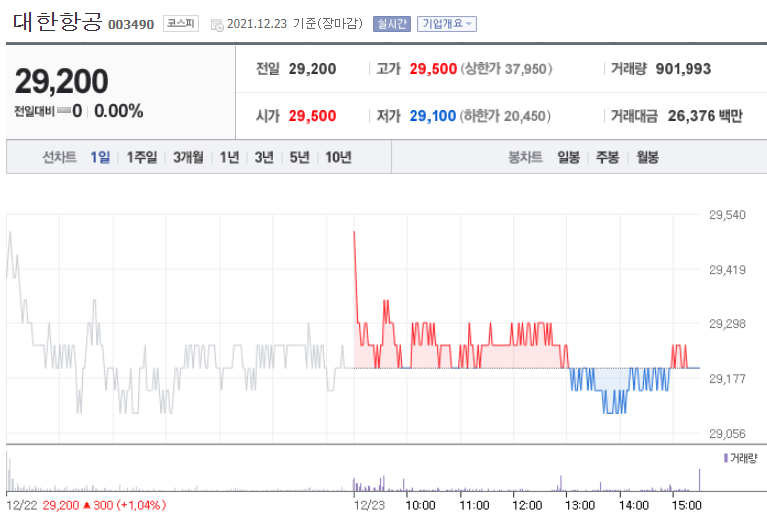This screenshot has height=525, width=767.
Task: Click the 시가 value 29,500
Action: coord(312,116)
